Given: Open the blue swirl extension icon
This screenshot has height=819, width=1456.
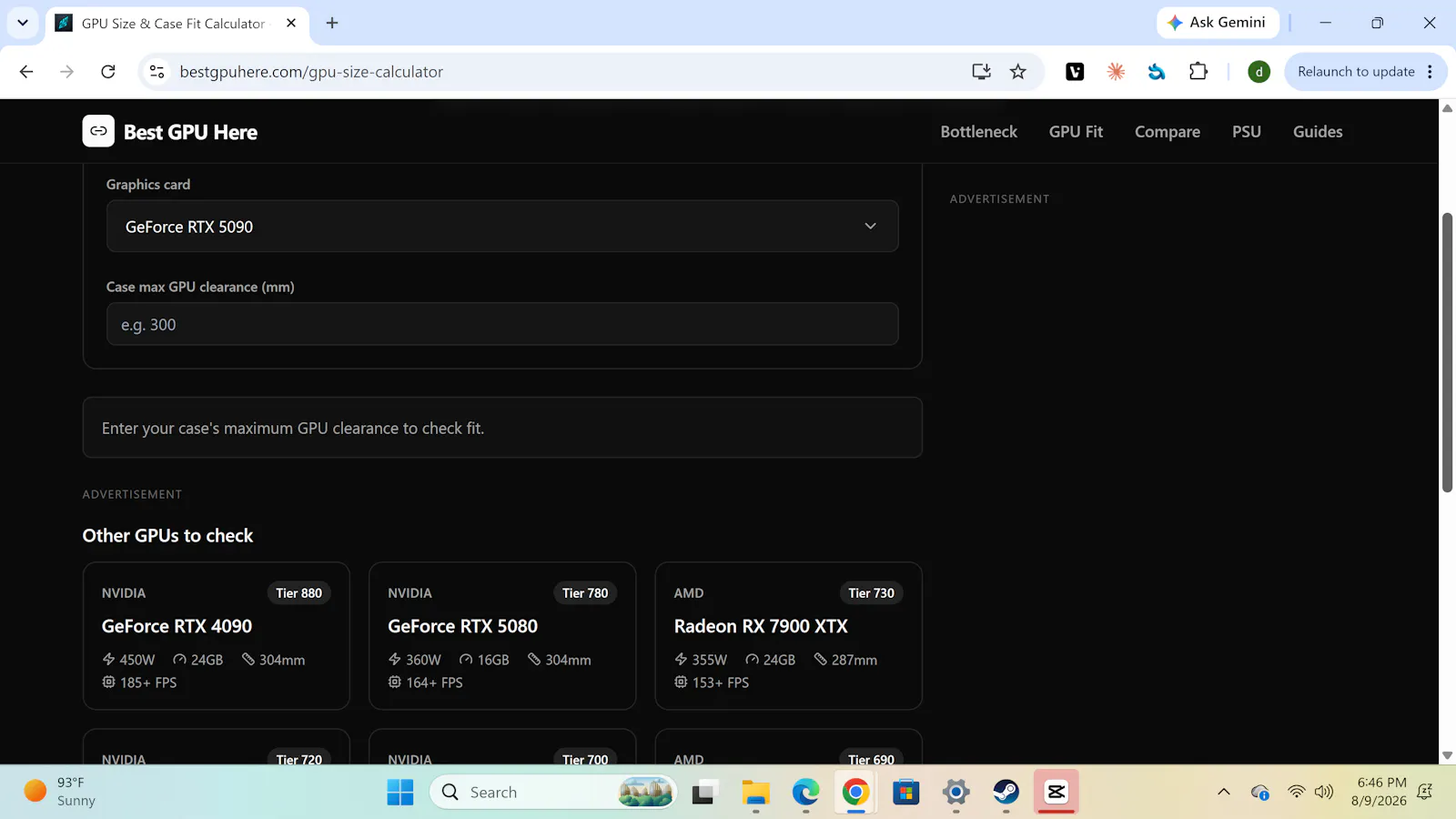Looking at the screenshot, I should (x=1157, y=71).
